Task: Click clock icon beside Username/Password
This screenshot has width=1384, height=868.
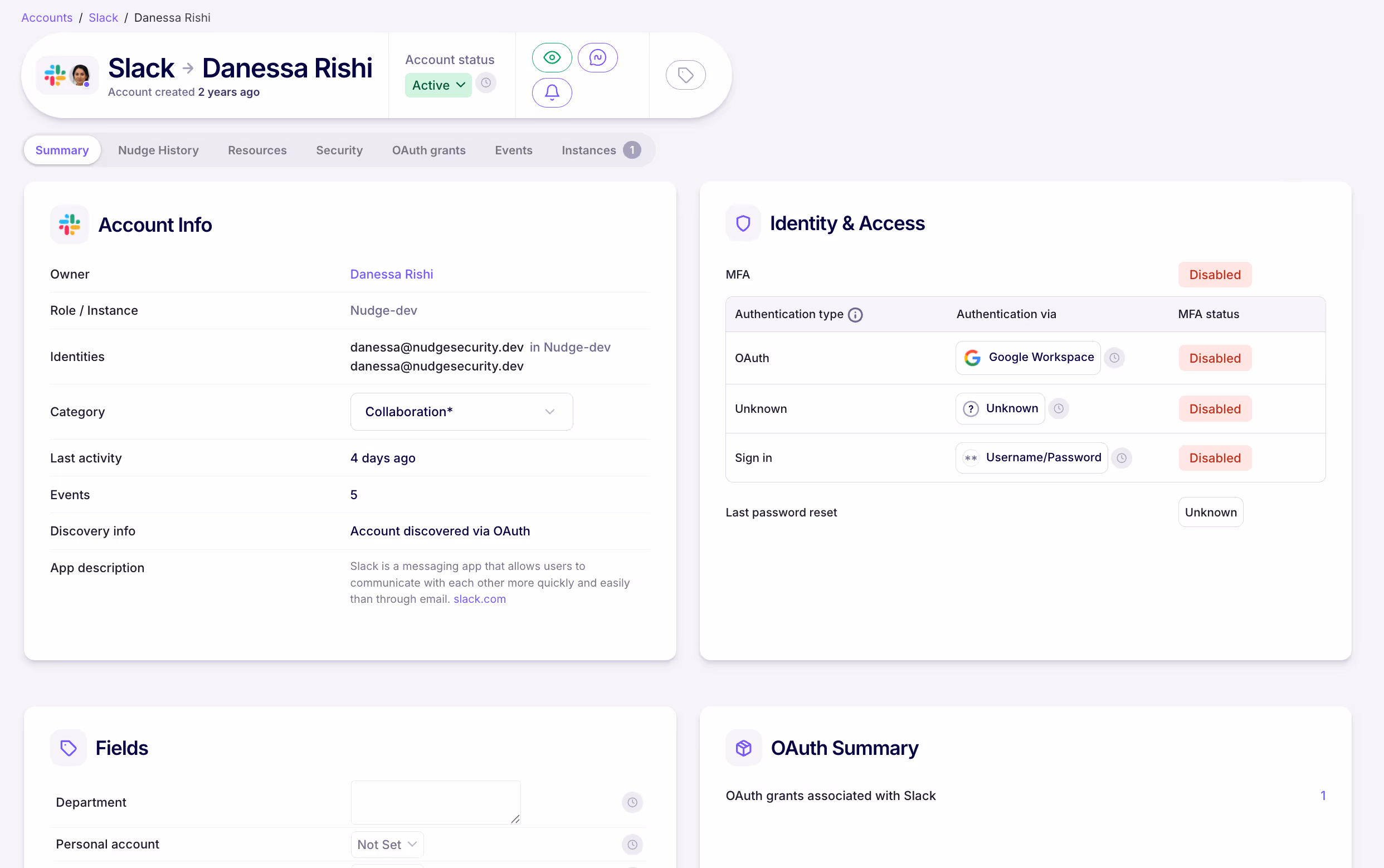Action: point(1121,458)
